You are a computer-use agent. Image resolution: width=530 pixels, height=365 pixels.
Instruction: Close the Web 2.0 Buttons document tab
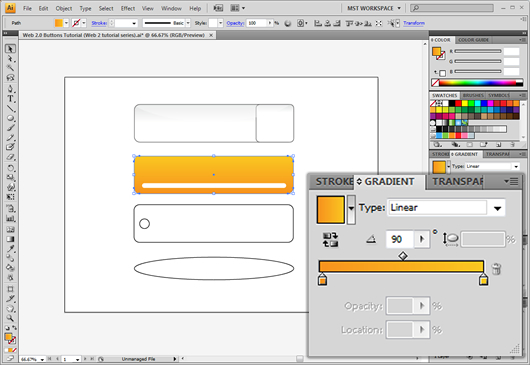[211, 35]
